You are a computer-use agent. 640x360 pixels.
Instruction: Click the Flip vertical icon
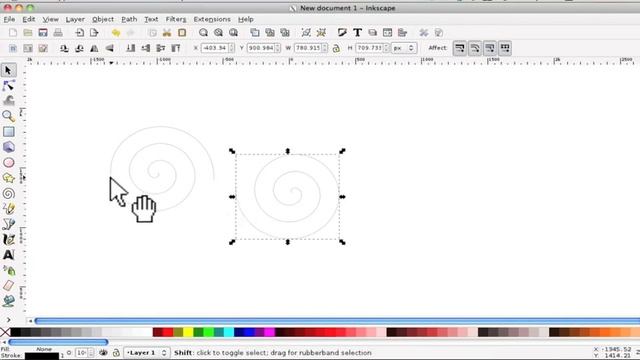point(109,48)
